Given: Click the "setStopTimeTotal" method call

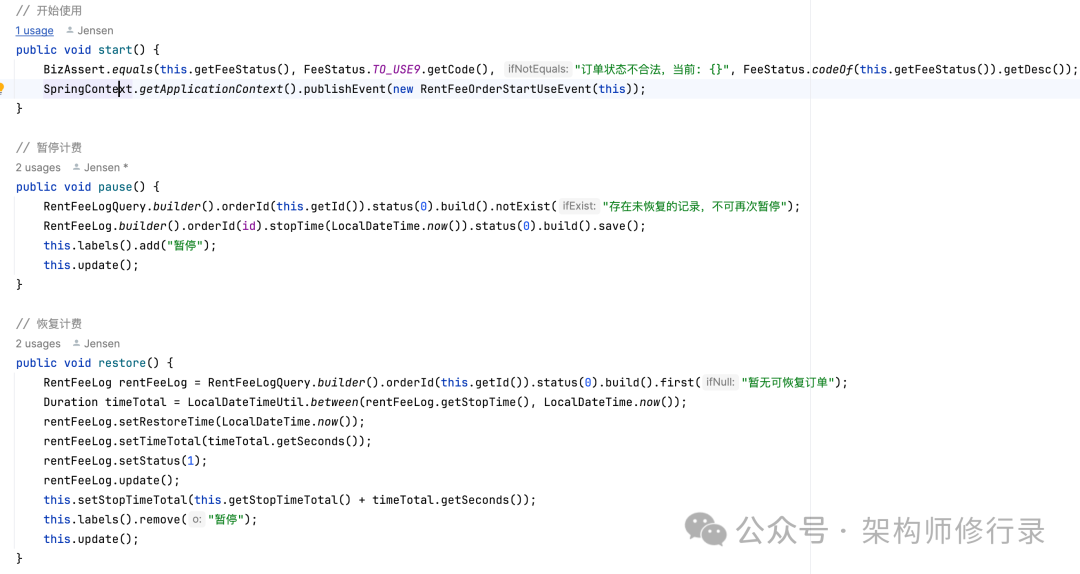Looking at the screenshot, I should [132, 500].
